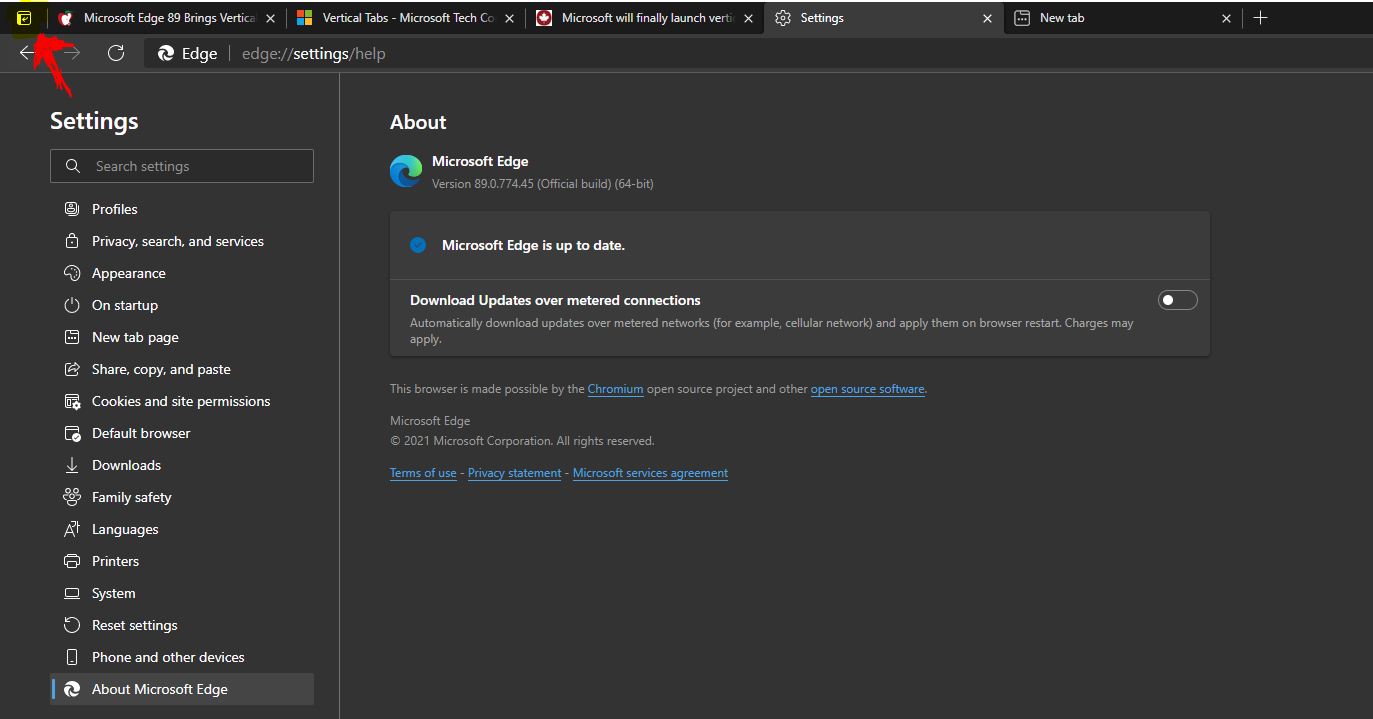The image size is (1373, 719).
Task: Click the Reset settings icon
Action: (72, 625)
